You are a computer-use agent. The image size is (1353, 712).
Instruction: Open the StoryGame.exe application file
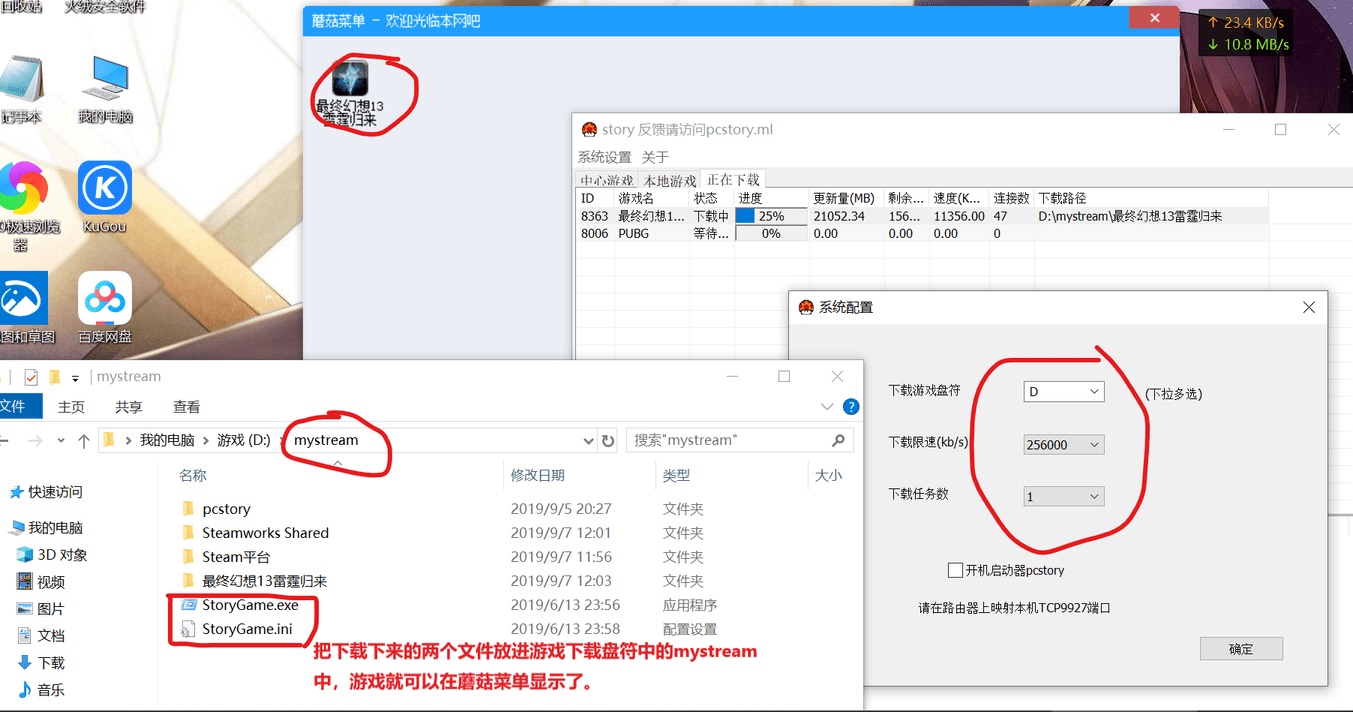click(250, 605)
